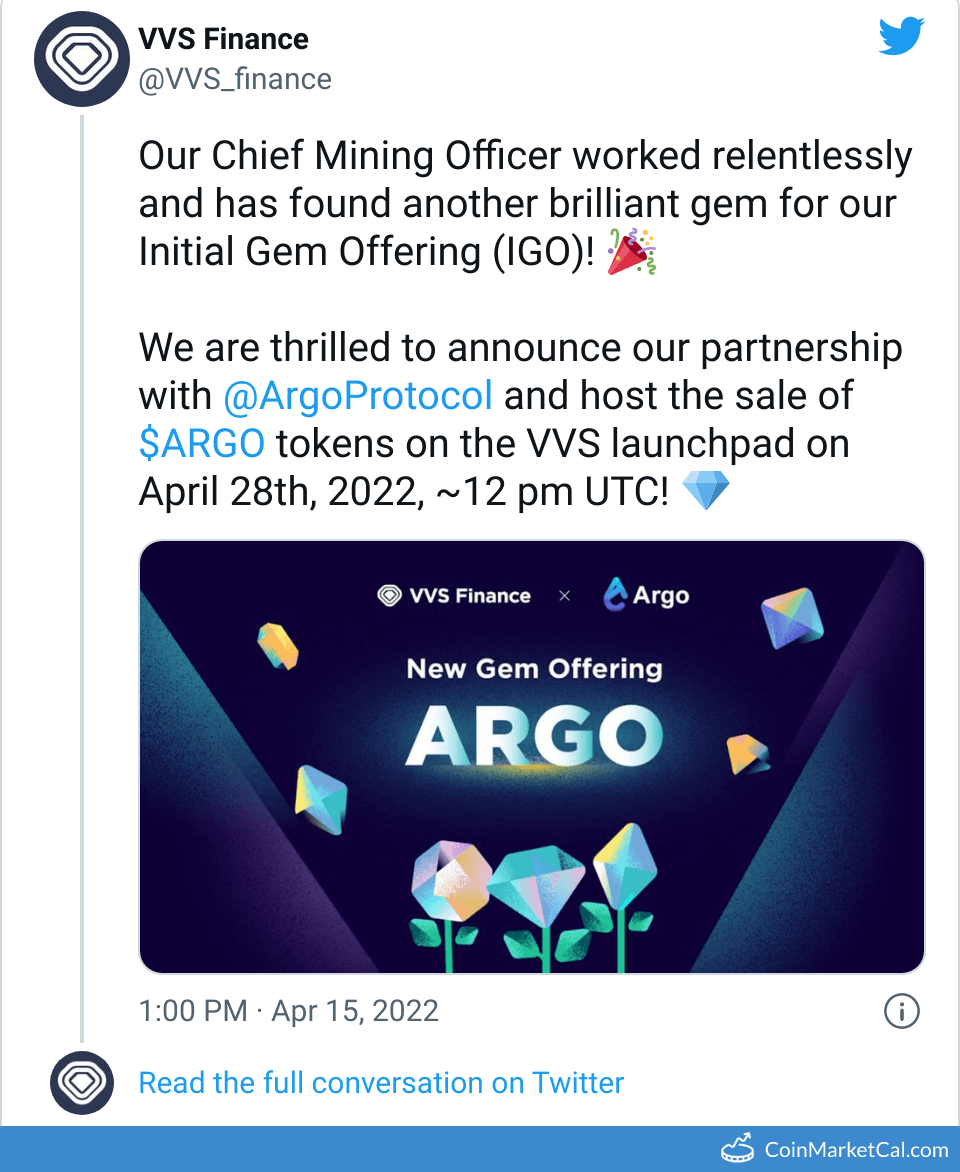The height and width of the screenshot is (1172, 960).
Task: Click the gem flowers in the banner
Action: [x=533, y=890]
